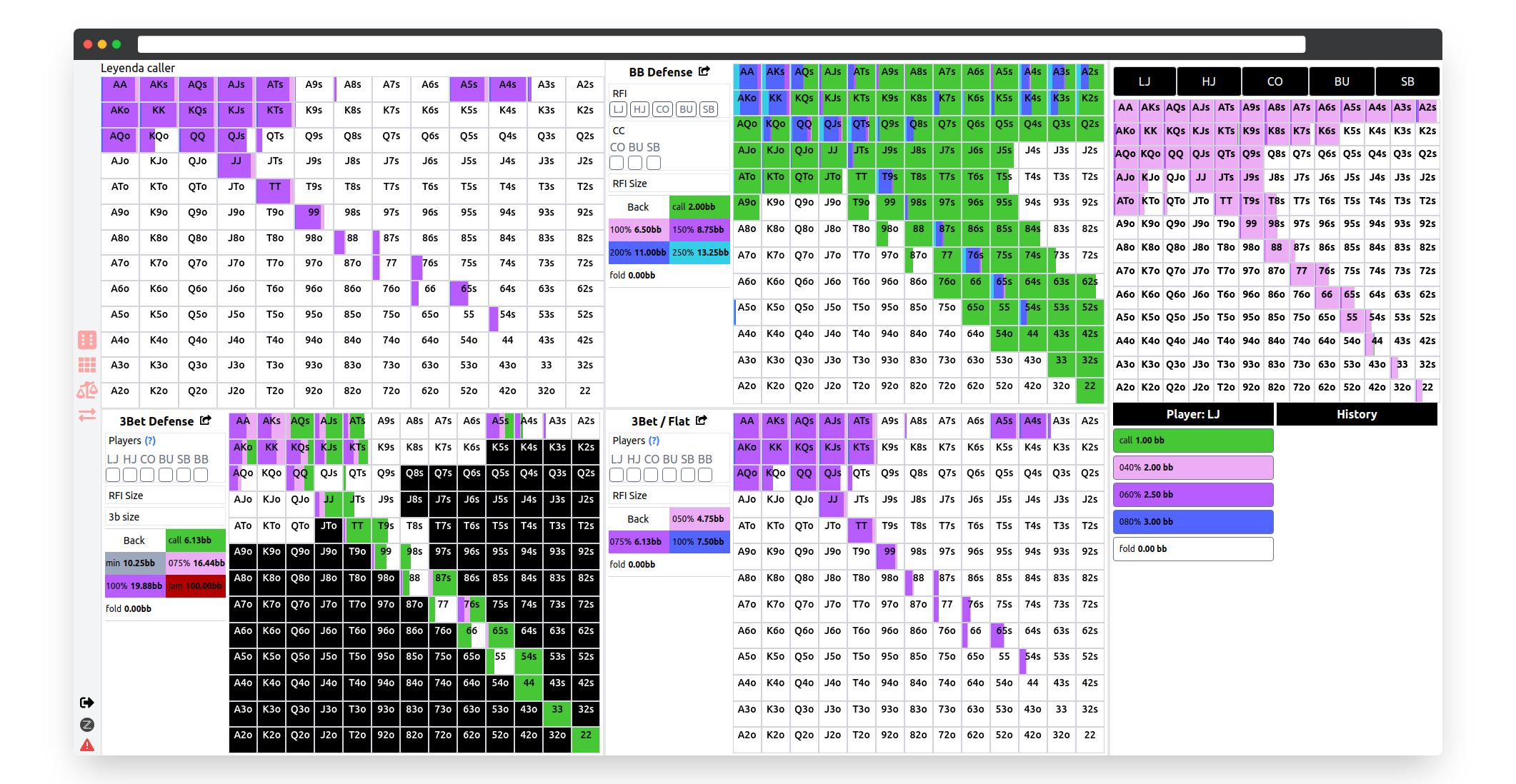
Task: Click the balance scale icon in sidebar
Action: (87, 390)
